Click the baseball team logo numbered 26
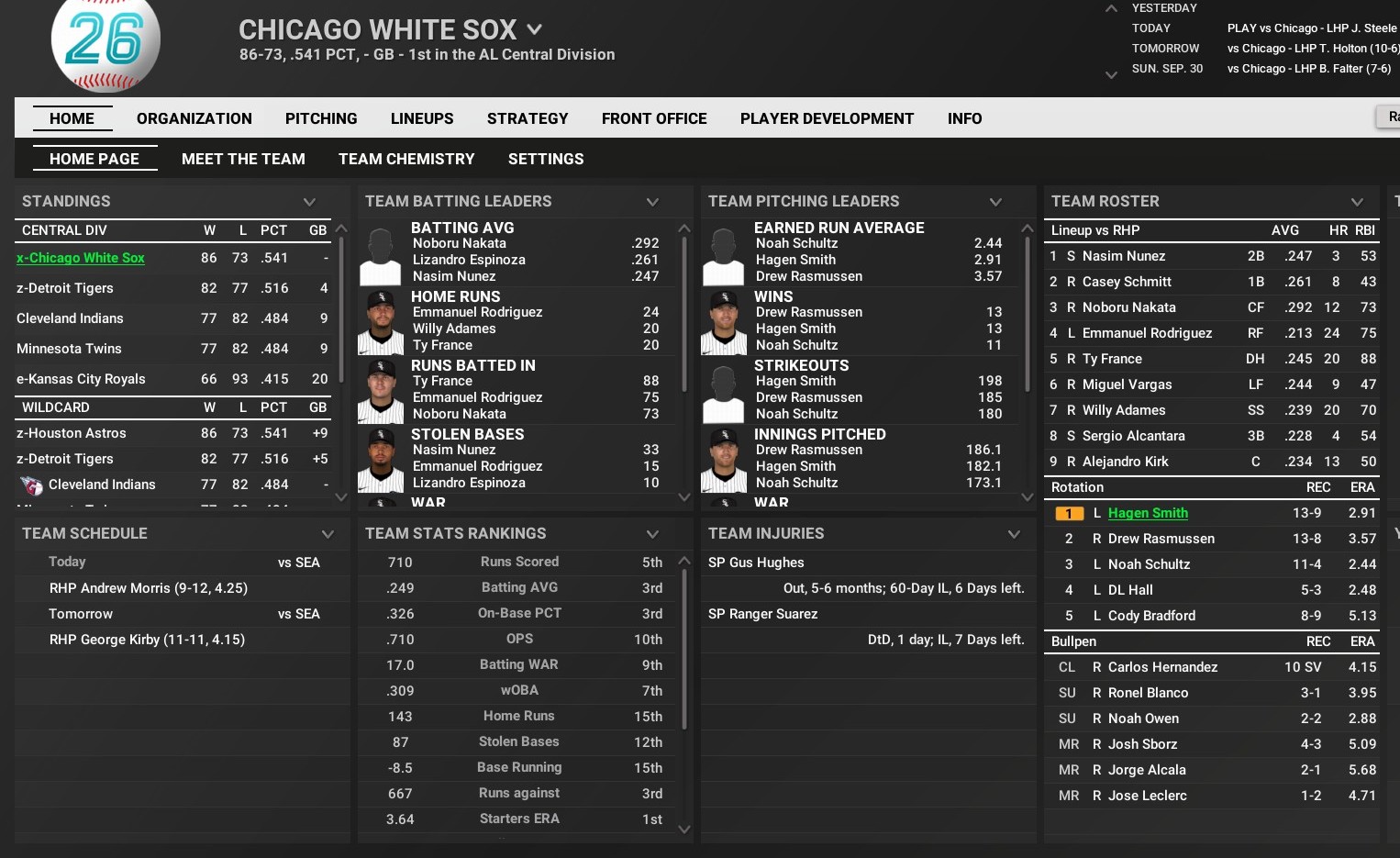 pos(106,43)
